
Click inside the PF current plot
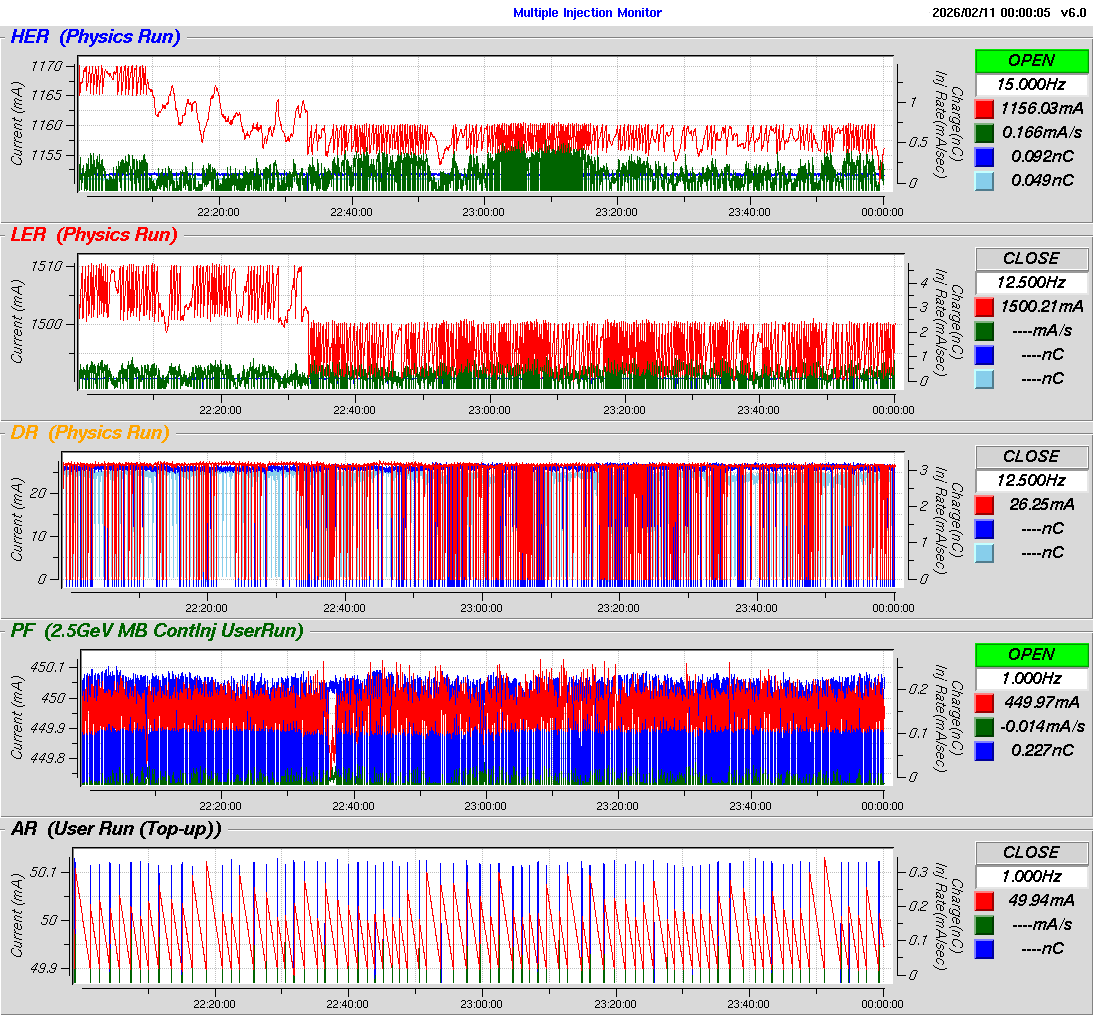coord(487,717)
